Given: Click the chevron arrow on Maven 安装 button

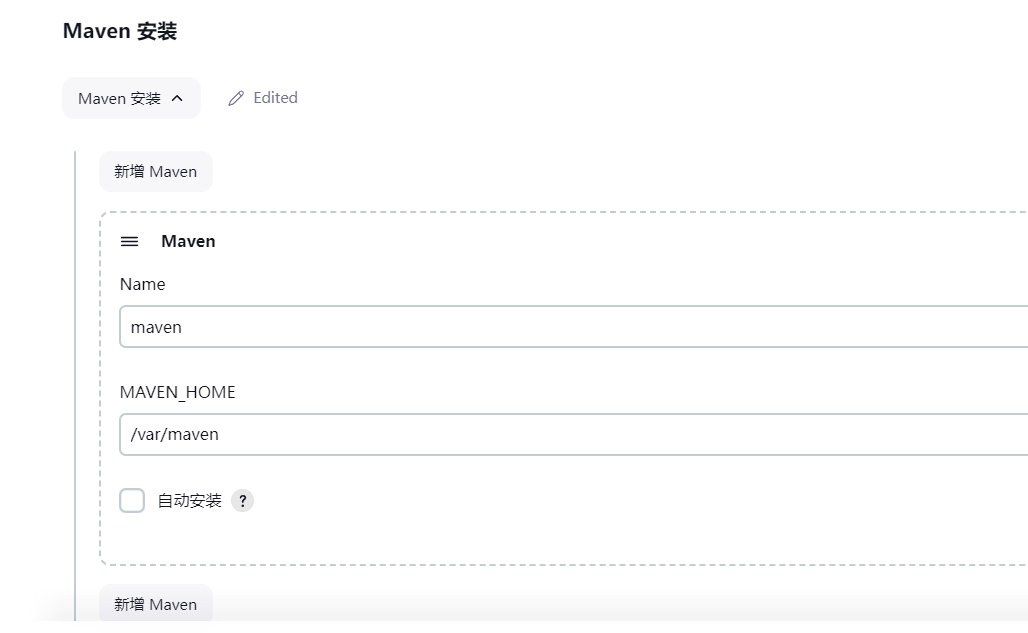Looking at the screenshot, I should [x=177, y=99].
